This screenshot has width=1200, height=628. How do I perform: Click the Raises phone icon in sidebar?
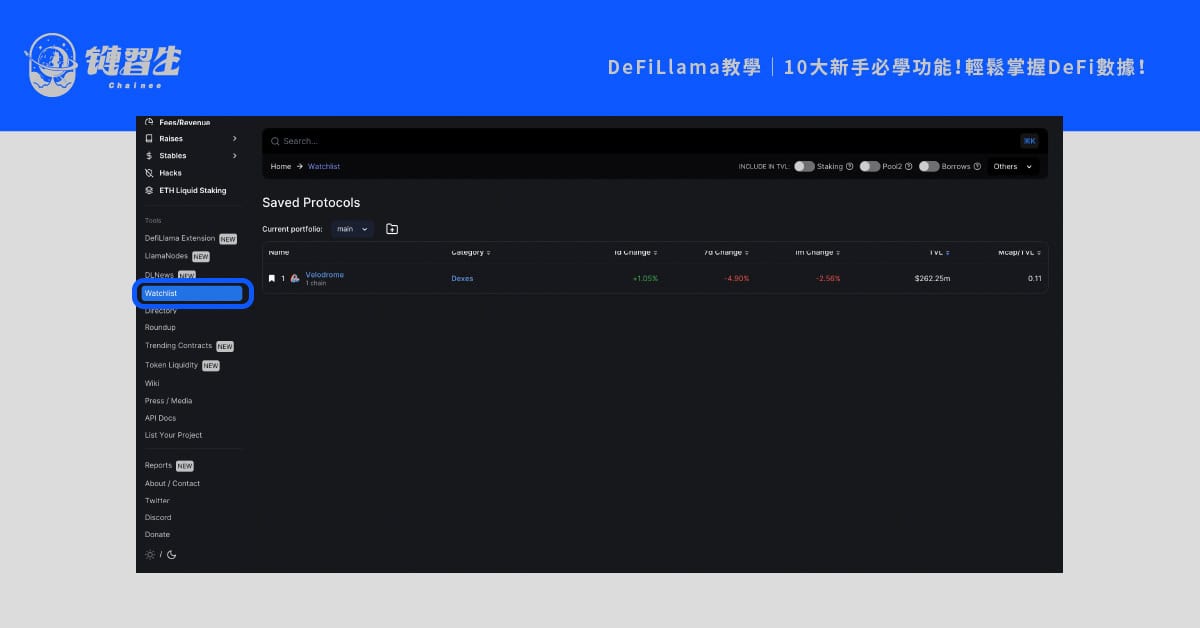(x=149, y=138)
